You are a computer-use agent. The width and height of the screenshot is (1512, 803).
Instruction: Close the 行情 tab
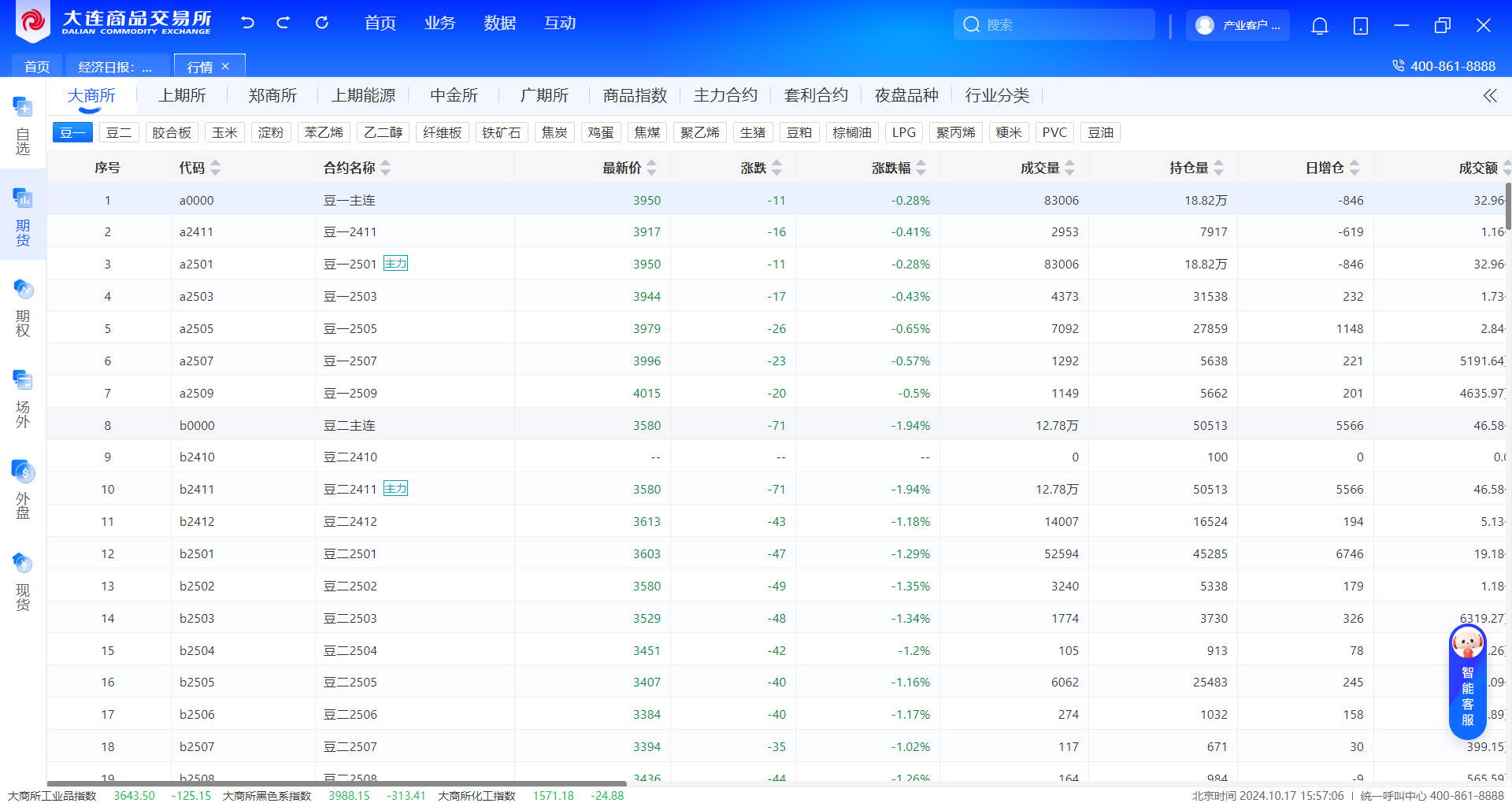click(x=225, y=66)
